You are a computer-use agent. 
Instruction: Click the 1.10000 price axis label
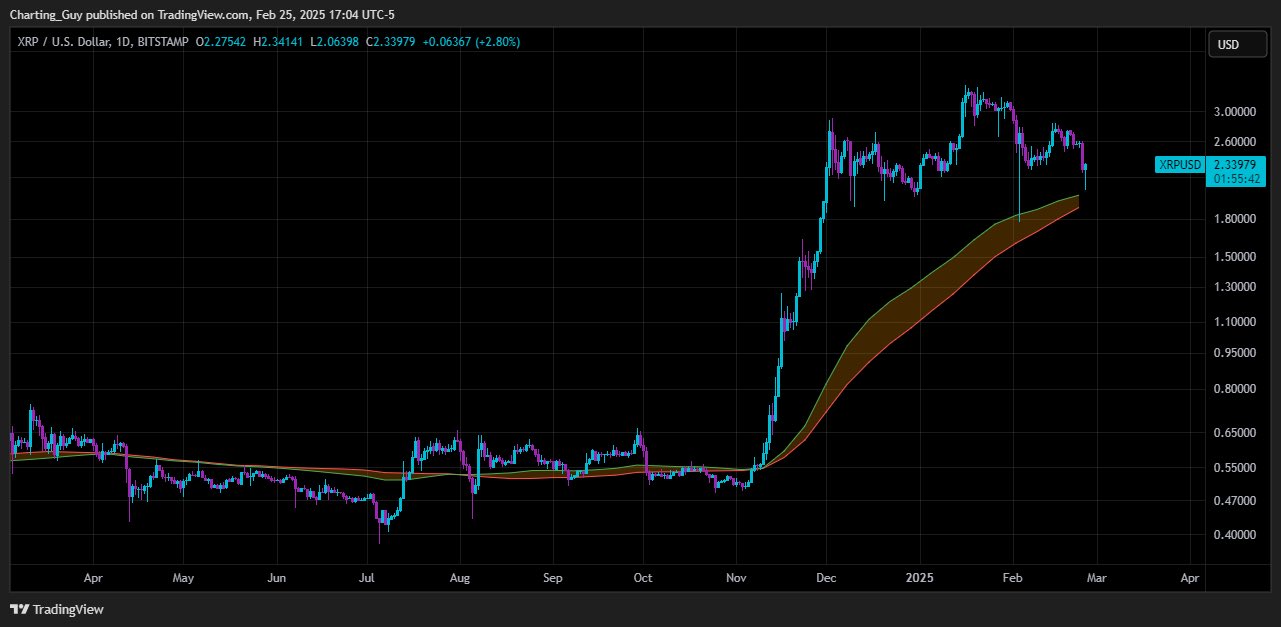click(x=1233, y=322)
